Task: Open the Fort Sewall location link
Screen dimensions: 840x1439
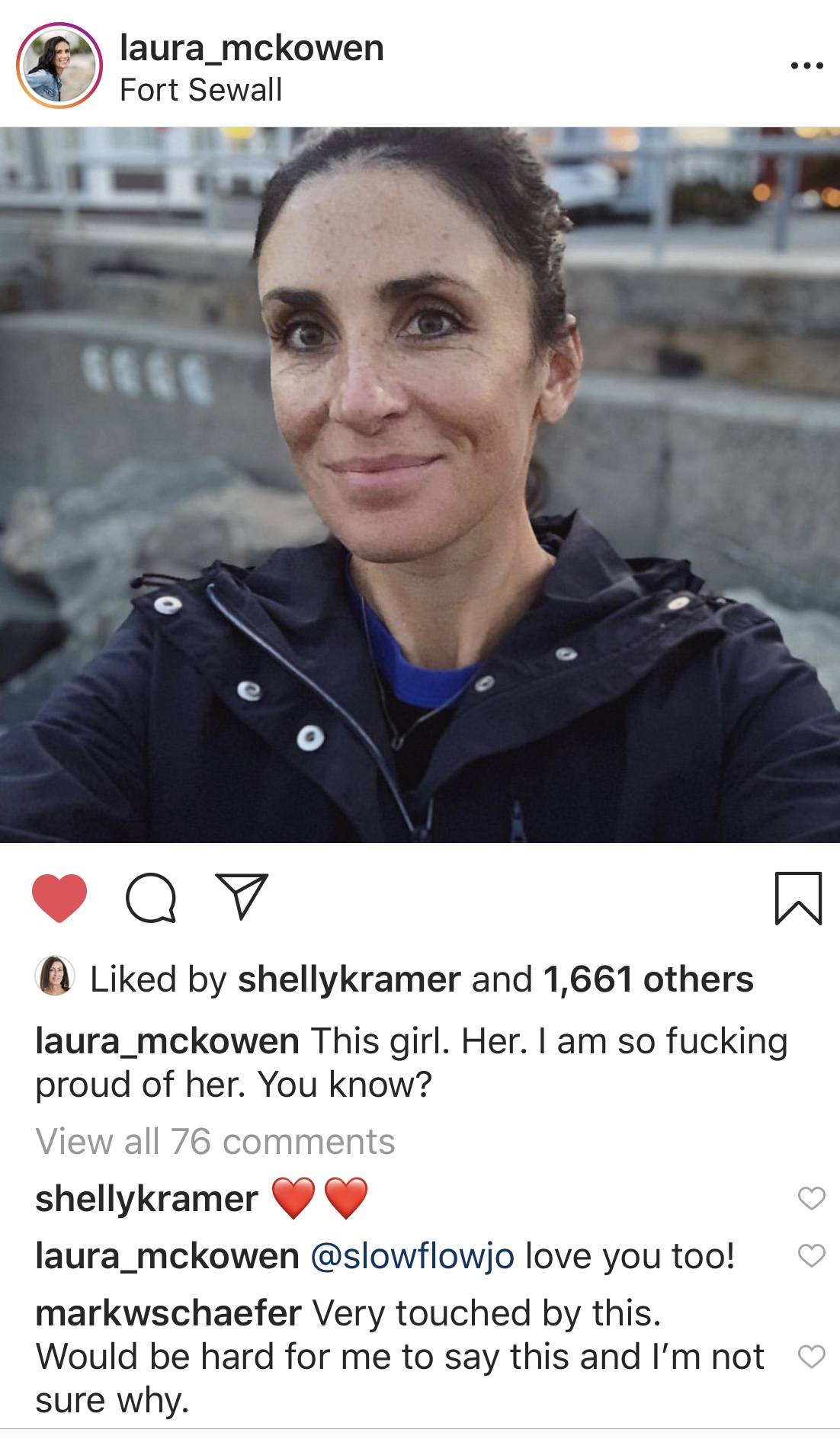Action: (x=201, y=90)
